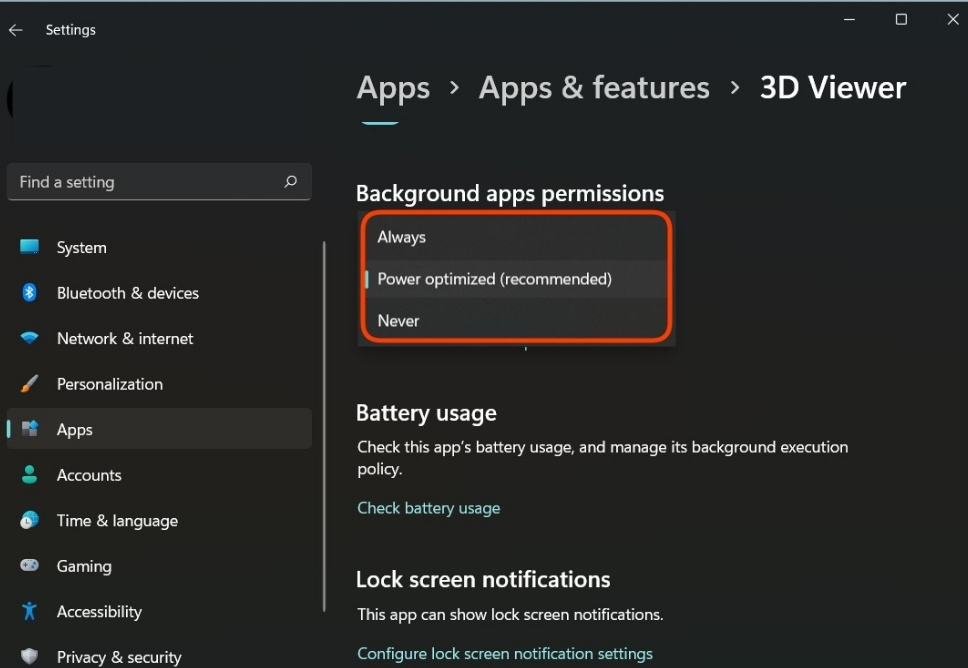Click the Privacy & security shield icon
This screenshot has height=668, width=968.
point(30,656)
